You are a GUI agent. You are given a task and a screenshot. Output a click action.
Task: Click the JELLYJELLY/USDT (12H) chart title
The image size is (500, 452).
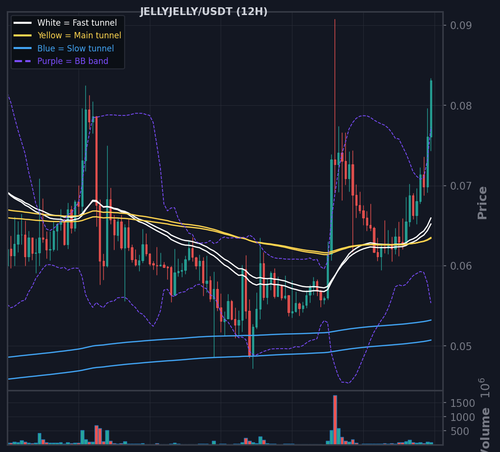[203, 12]
